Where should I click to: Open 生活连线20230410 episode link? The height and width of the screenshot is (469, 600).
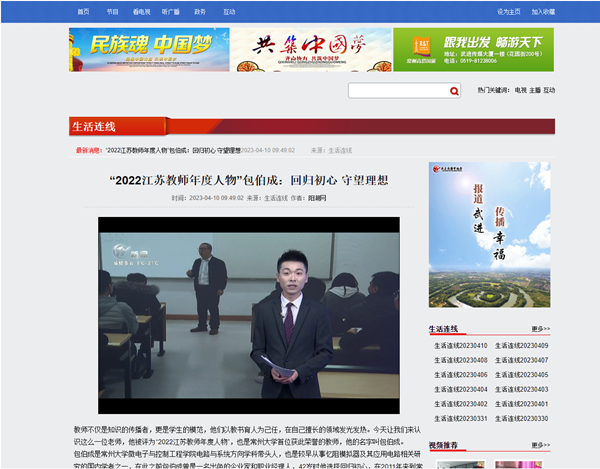tap(460, 346)
